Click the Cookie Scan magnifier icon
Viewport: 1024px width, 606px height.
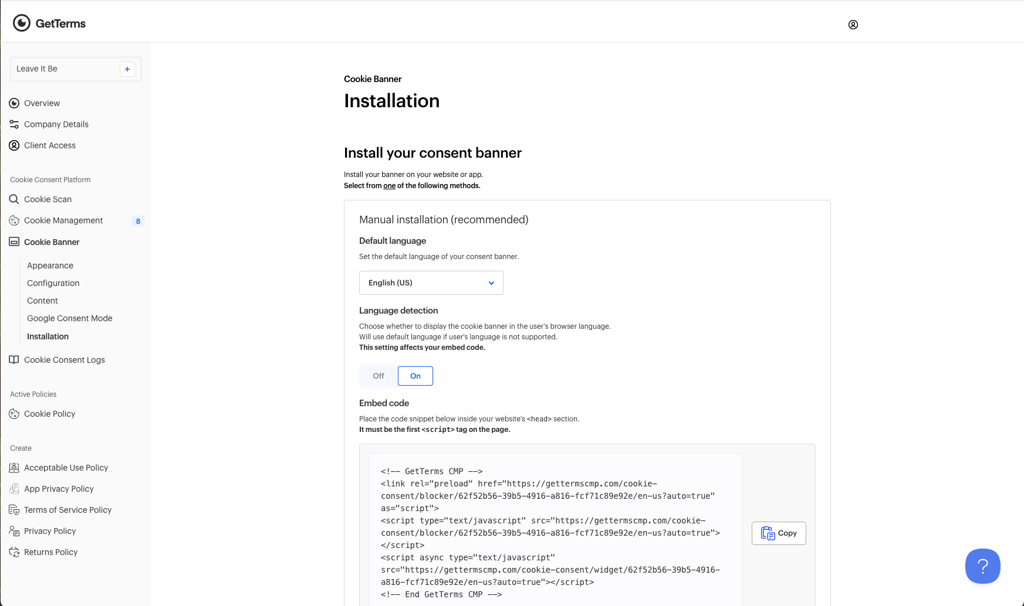click(14, 199)
